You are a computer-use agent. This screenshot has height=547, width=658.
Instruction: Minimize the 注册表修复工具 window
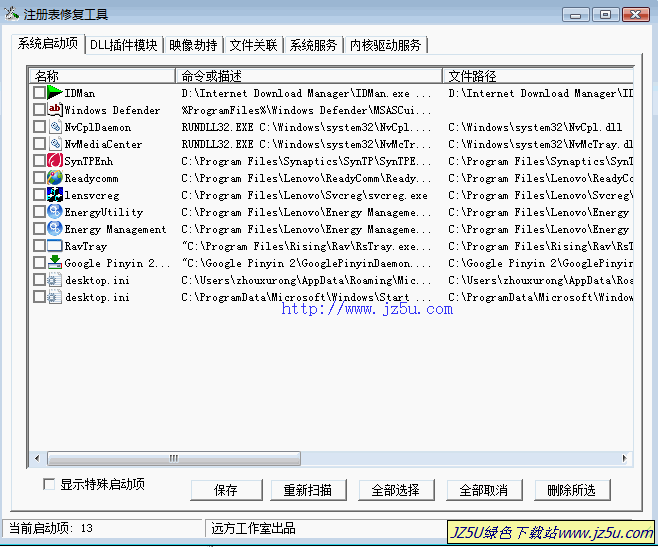click(575, 15)
